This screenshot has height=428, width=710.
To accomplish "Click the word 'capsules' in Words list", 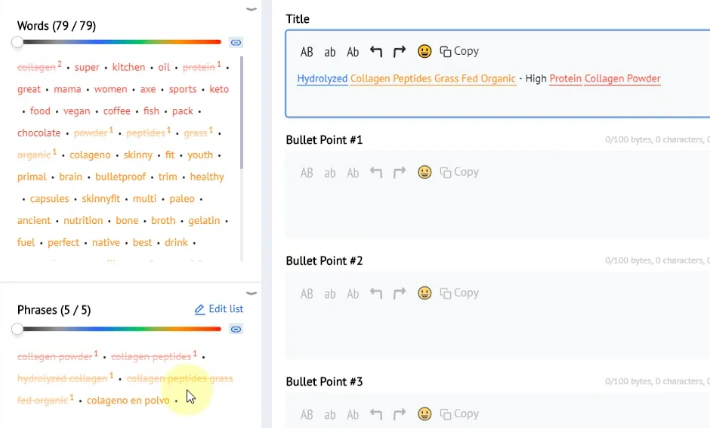I will click(x=49, y=199).
